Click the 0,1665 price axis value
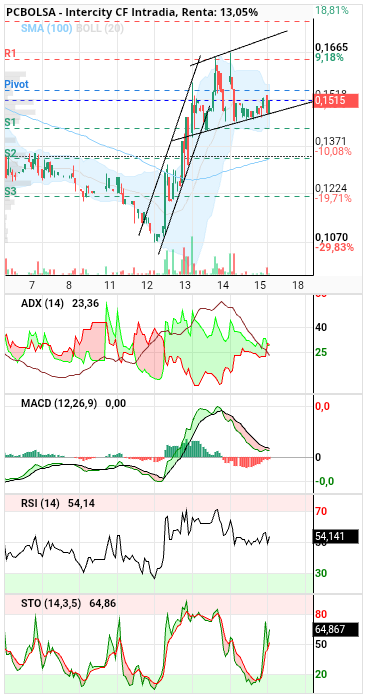 [331, 47]
